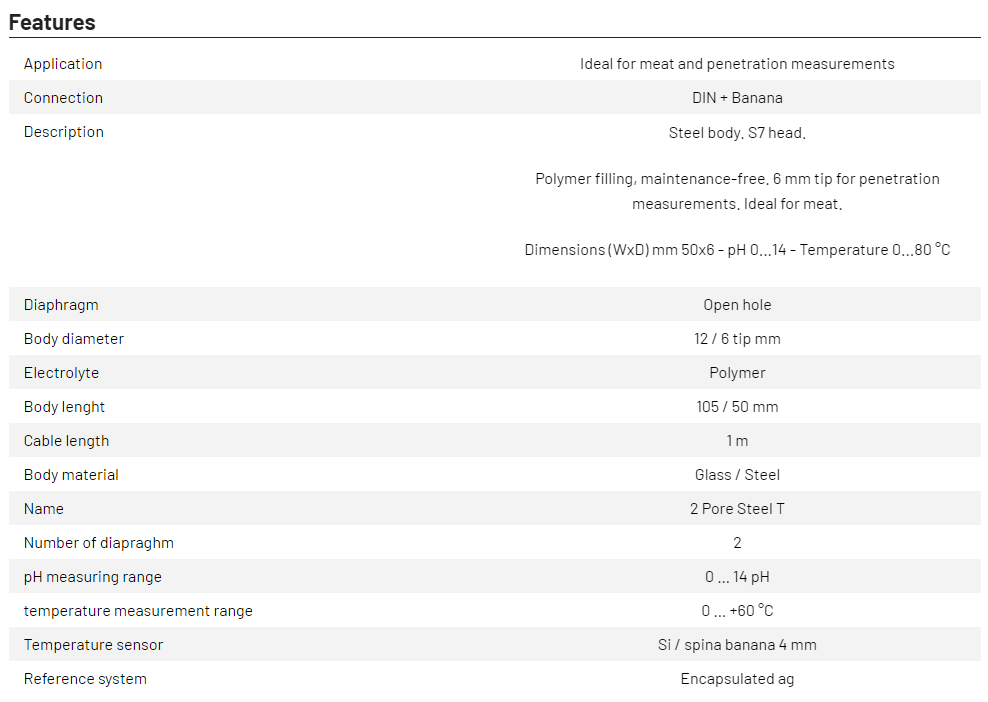Select the 'Open hole' value
The width and height of the screenshot is (988, 702).
[737, 305]
